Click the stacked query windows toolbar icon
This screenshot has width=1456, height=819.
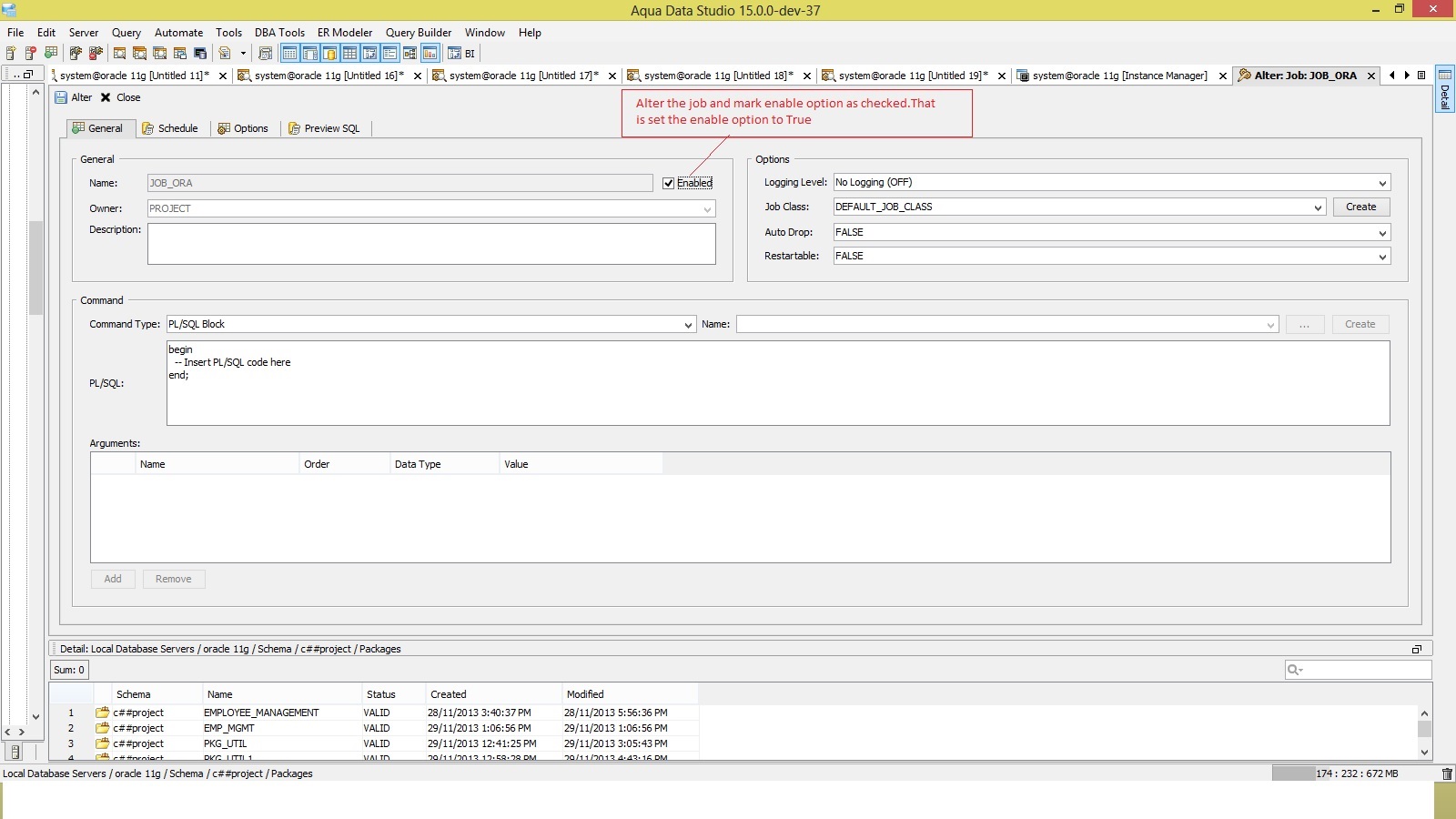click(x=180, y=54)
